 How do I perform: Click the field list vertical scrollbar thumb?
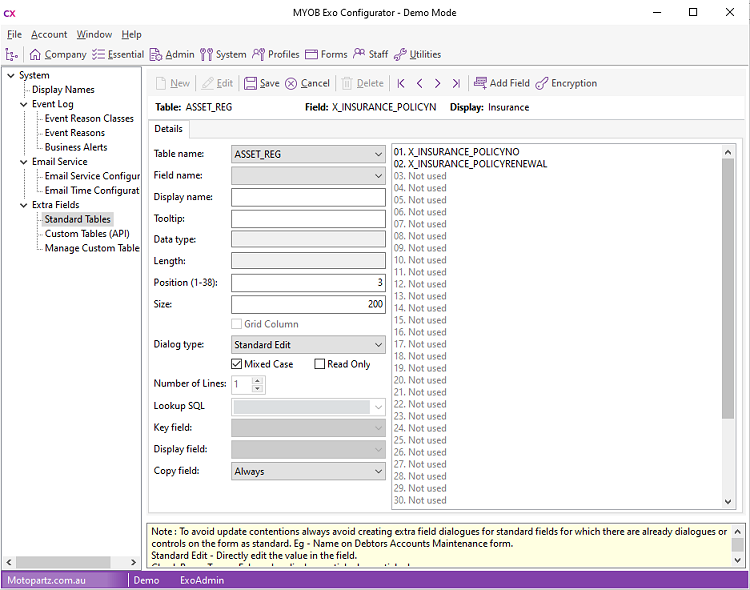click(728, 289)
